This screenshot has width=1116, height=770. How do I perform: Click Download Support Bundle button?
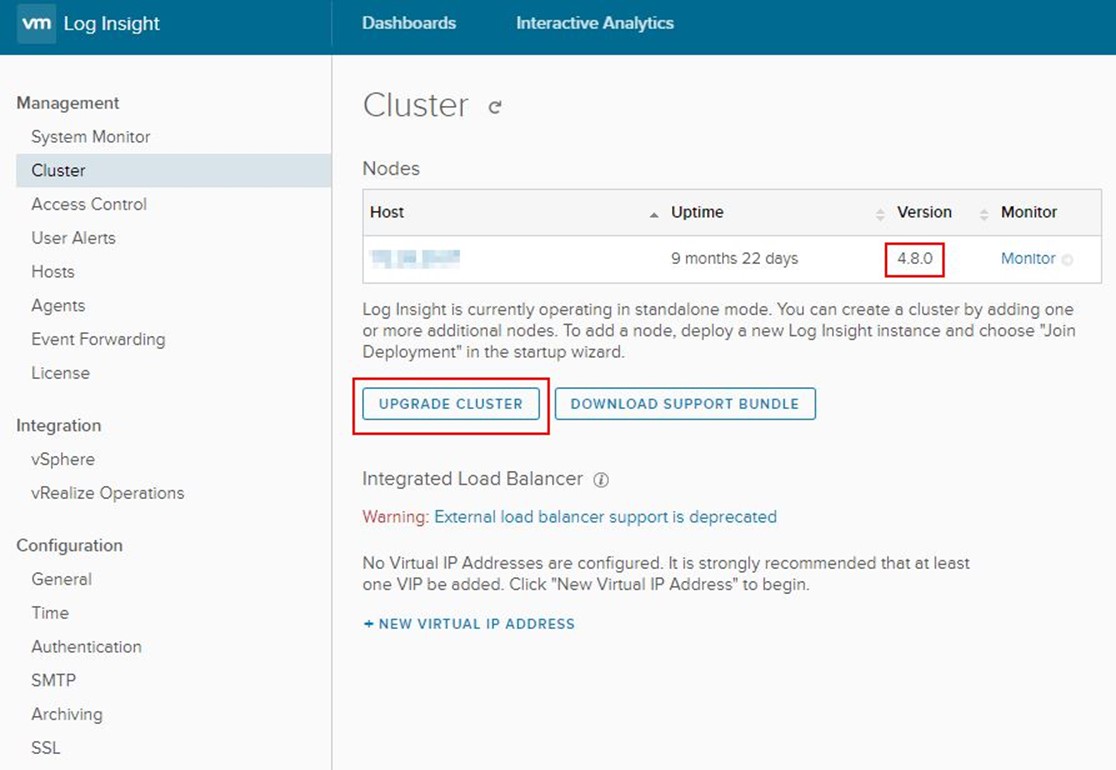click(685, 404)
